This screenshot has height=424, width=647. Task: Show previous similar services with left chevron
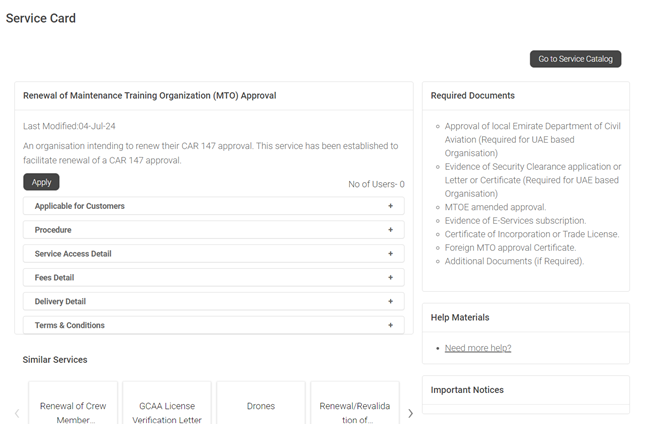point(17,413)
